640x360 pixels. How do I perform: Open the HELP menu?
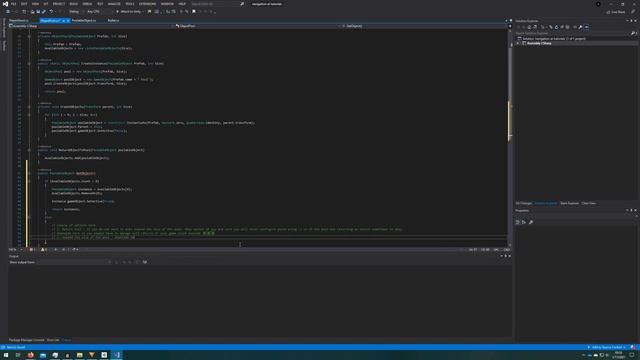pyautogui.click(x=182, y=4)
